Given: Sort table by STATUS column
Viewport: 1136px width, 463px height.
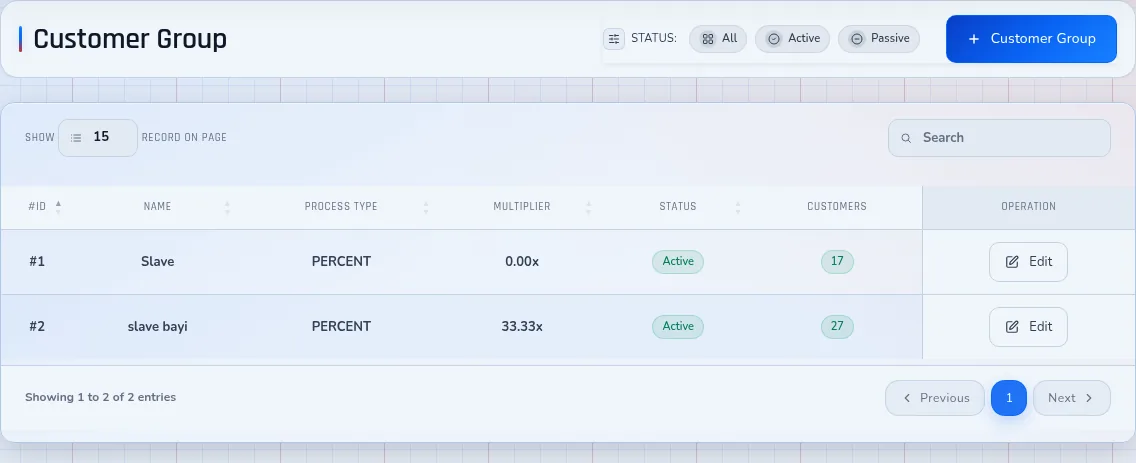Looking at the screenshot, I should 677,207.
